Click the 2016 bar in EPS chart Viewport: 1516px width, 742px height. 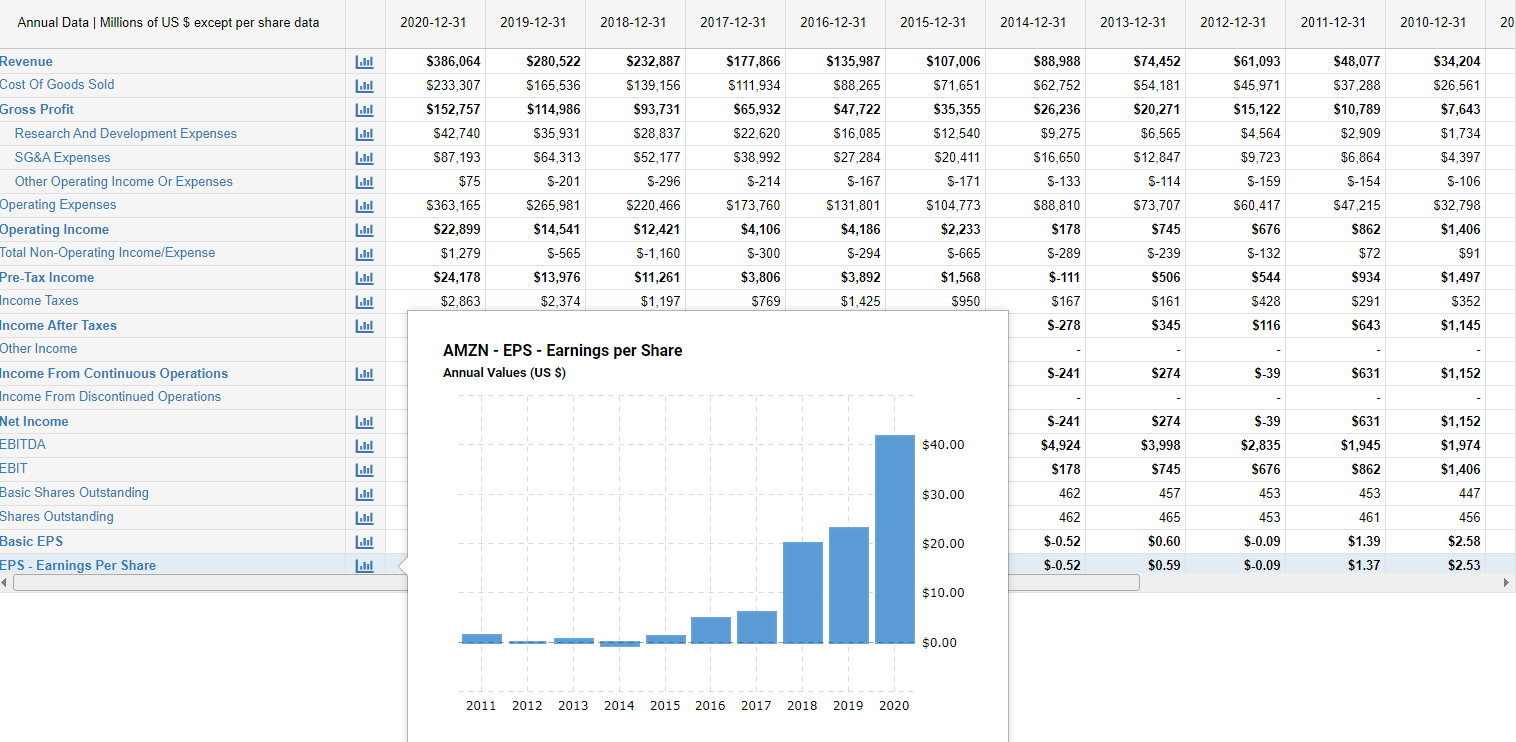[711, 629]
